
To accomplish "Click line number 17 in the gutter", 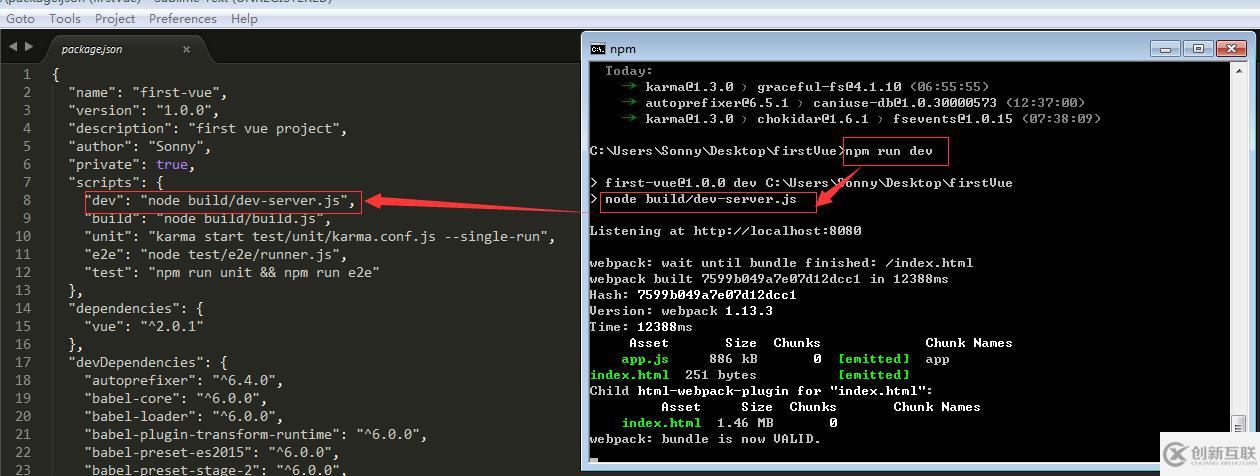I will [x=23, y=362].
